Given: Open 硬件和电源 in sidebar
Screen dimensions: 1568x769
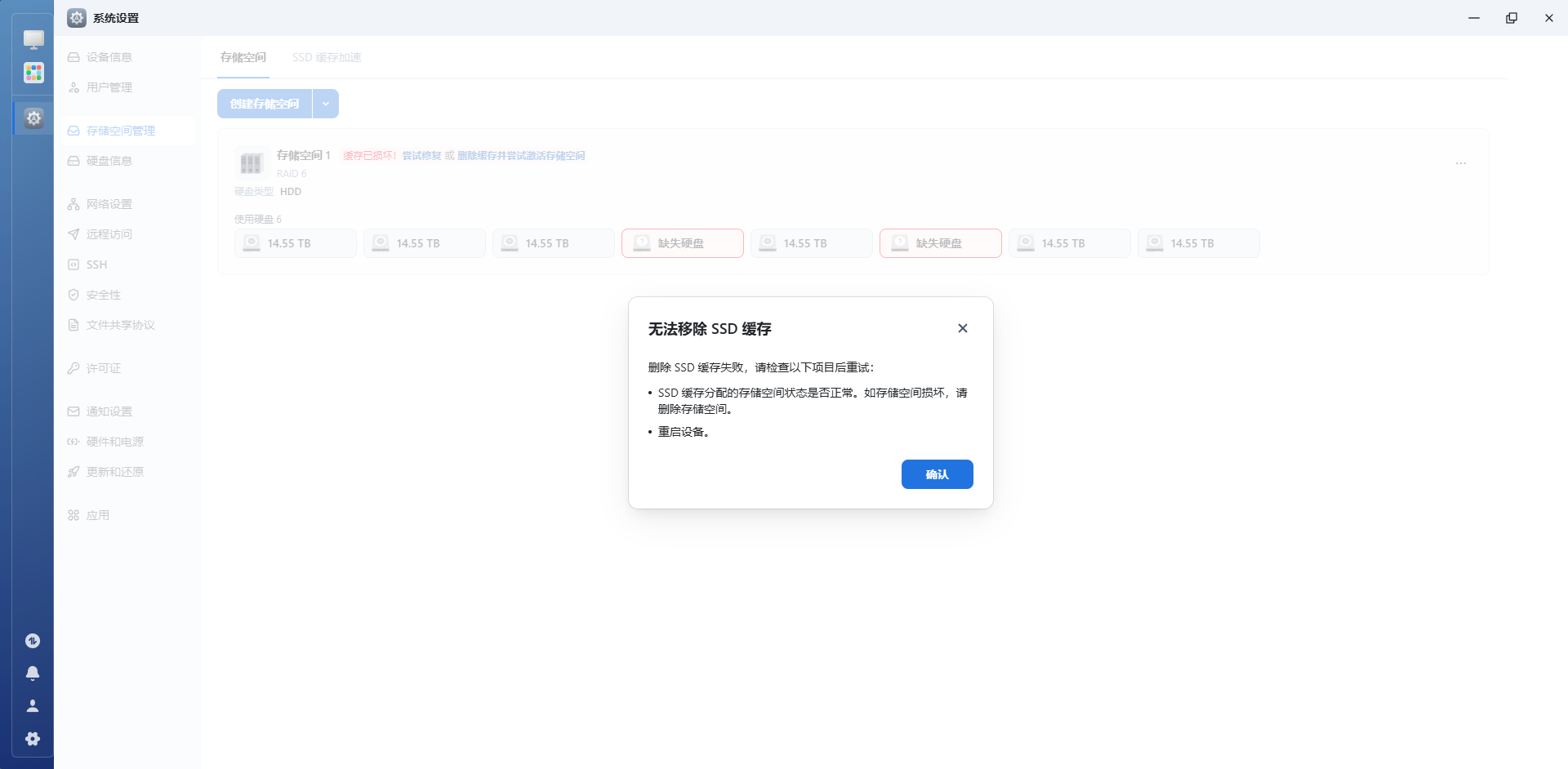Looking at the screenshot, I should coord(127,442).
